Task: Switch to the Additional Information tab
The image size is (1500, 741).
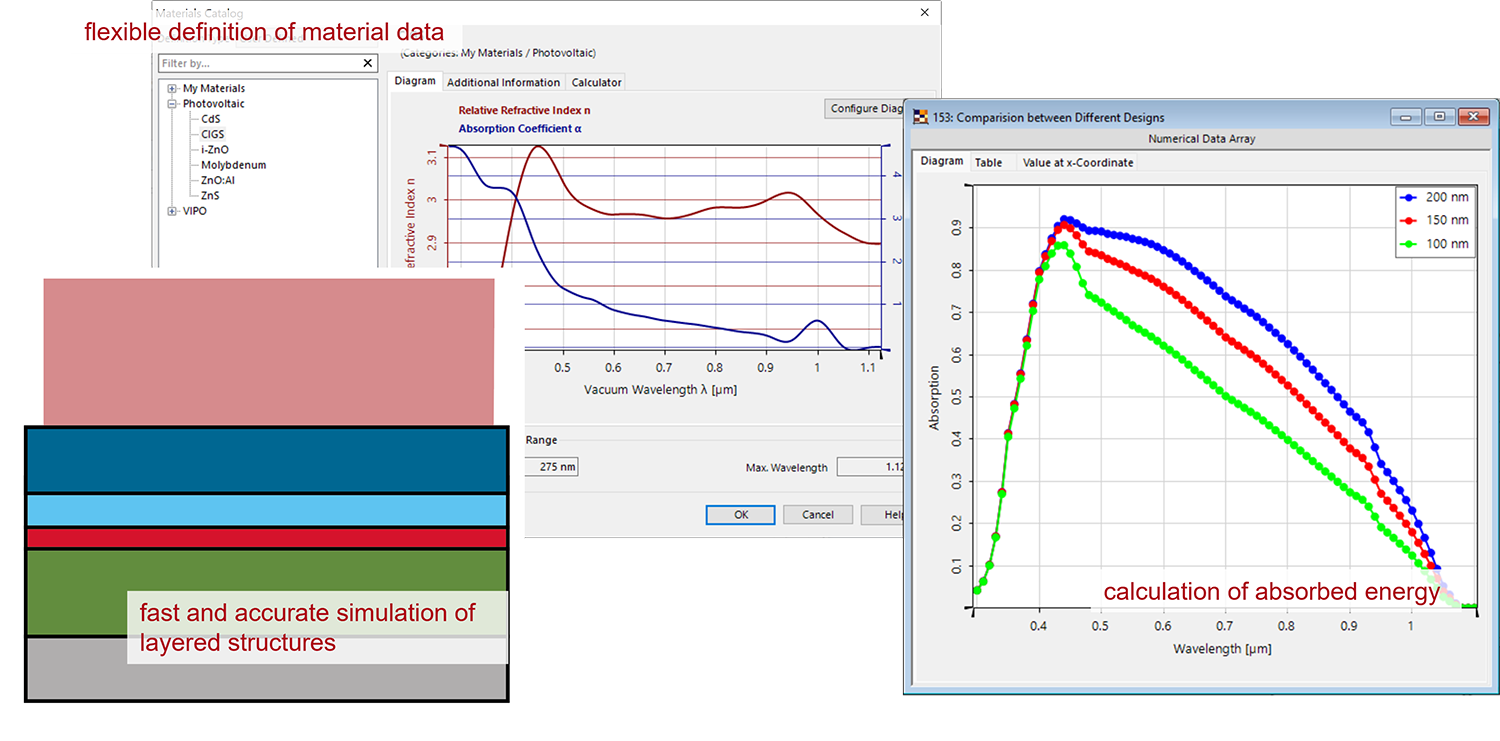Action: 503,82
